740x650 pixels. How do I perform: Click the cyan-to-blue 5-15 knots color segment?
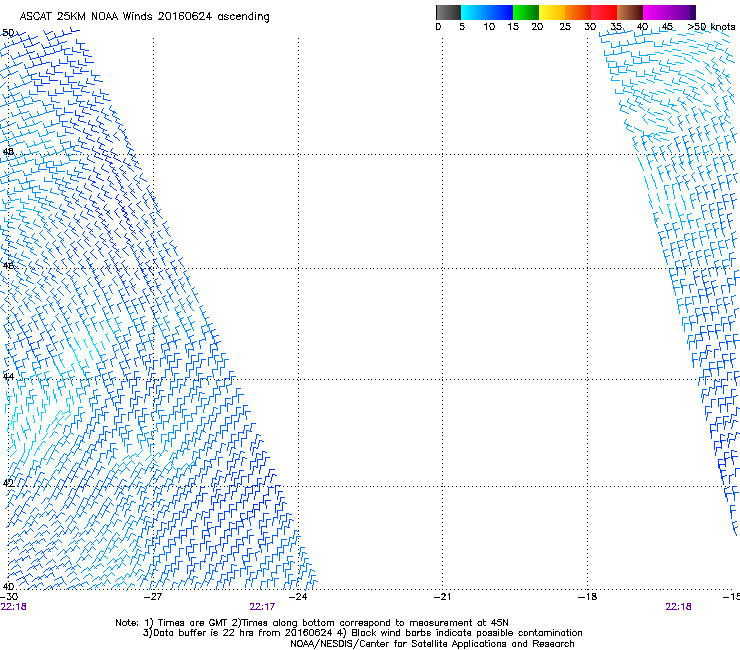tap(487, 12)
